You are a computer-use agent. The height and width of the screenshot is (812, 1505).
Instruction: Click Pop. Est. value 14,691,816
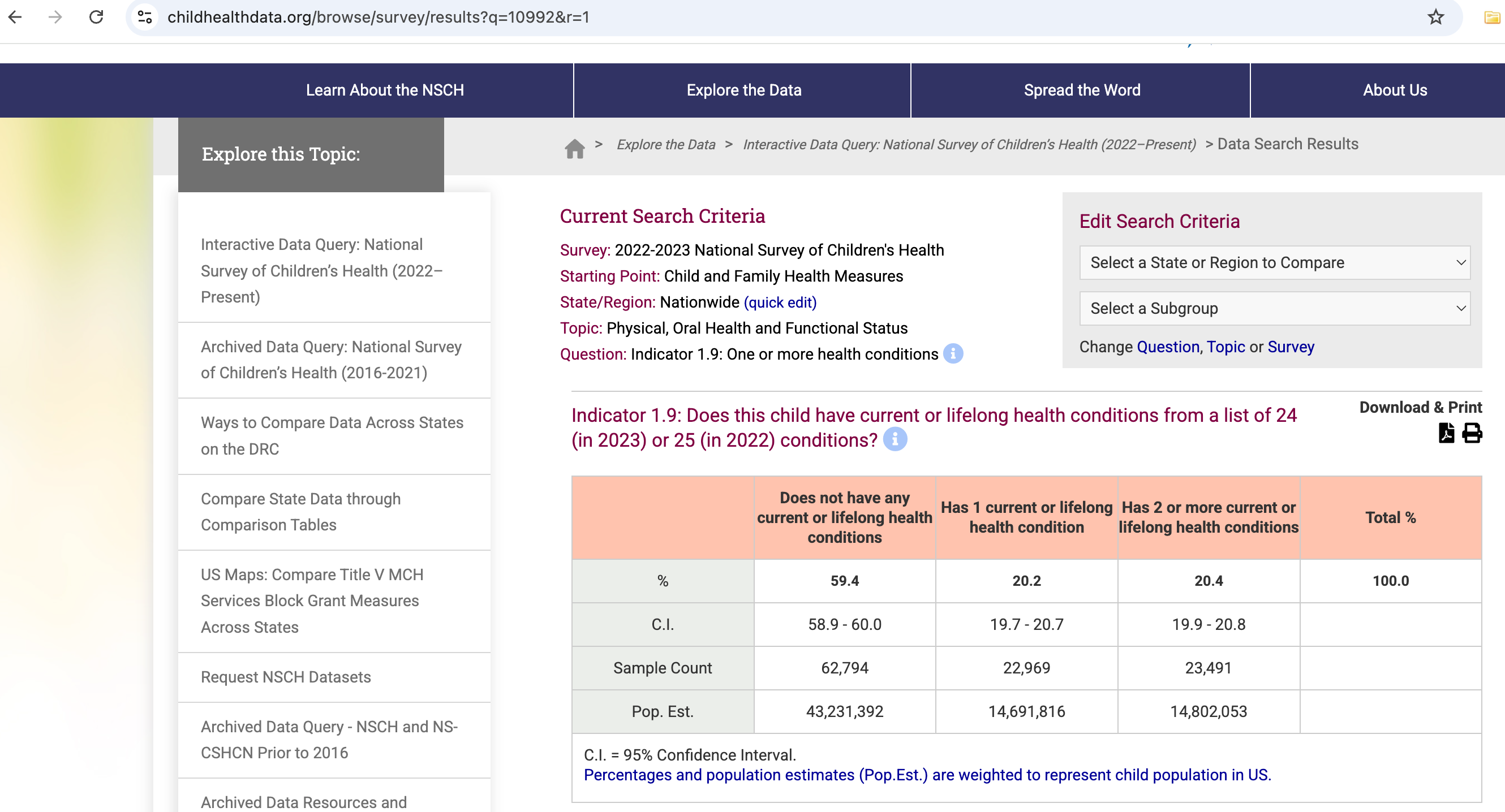coord(1026,711)
